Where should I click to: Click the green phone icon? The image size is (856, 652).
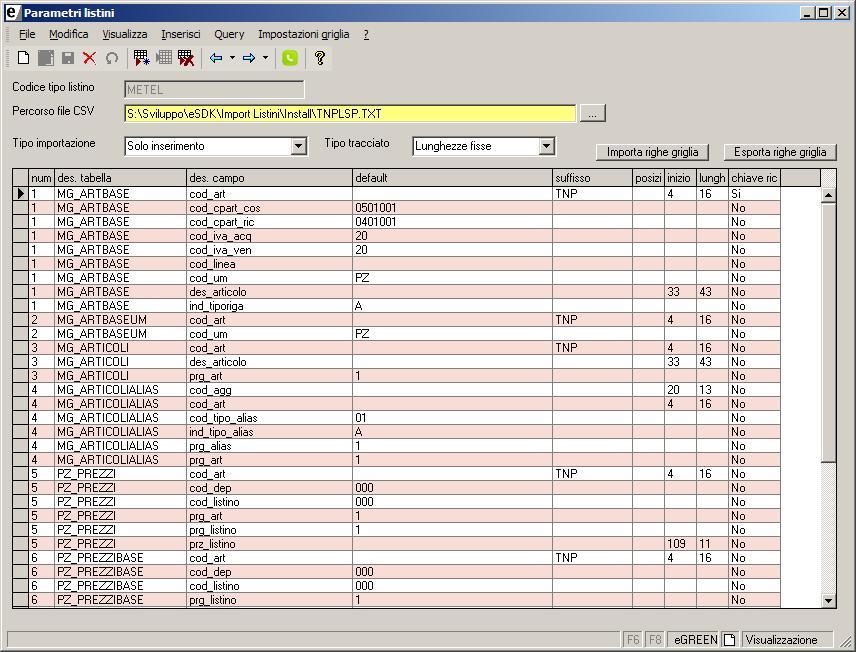click(x=290, y=58)
